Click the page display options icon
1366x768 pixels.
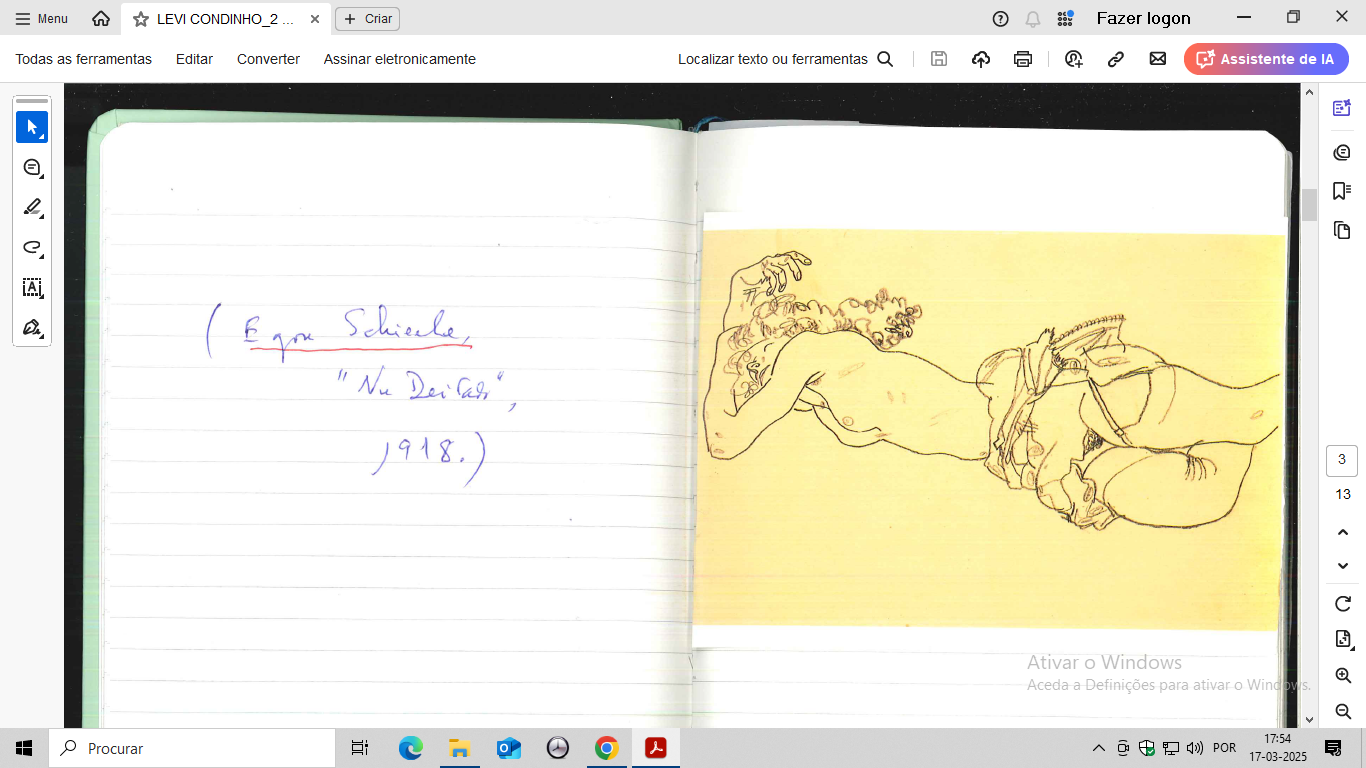(x=1343, y=639)
